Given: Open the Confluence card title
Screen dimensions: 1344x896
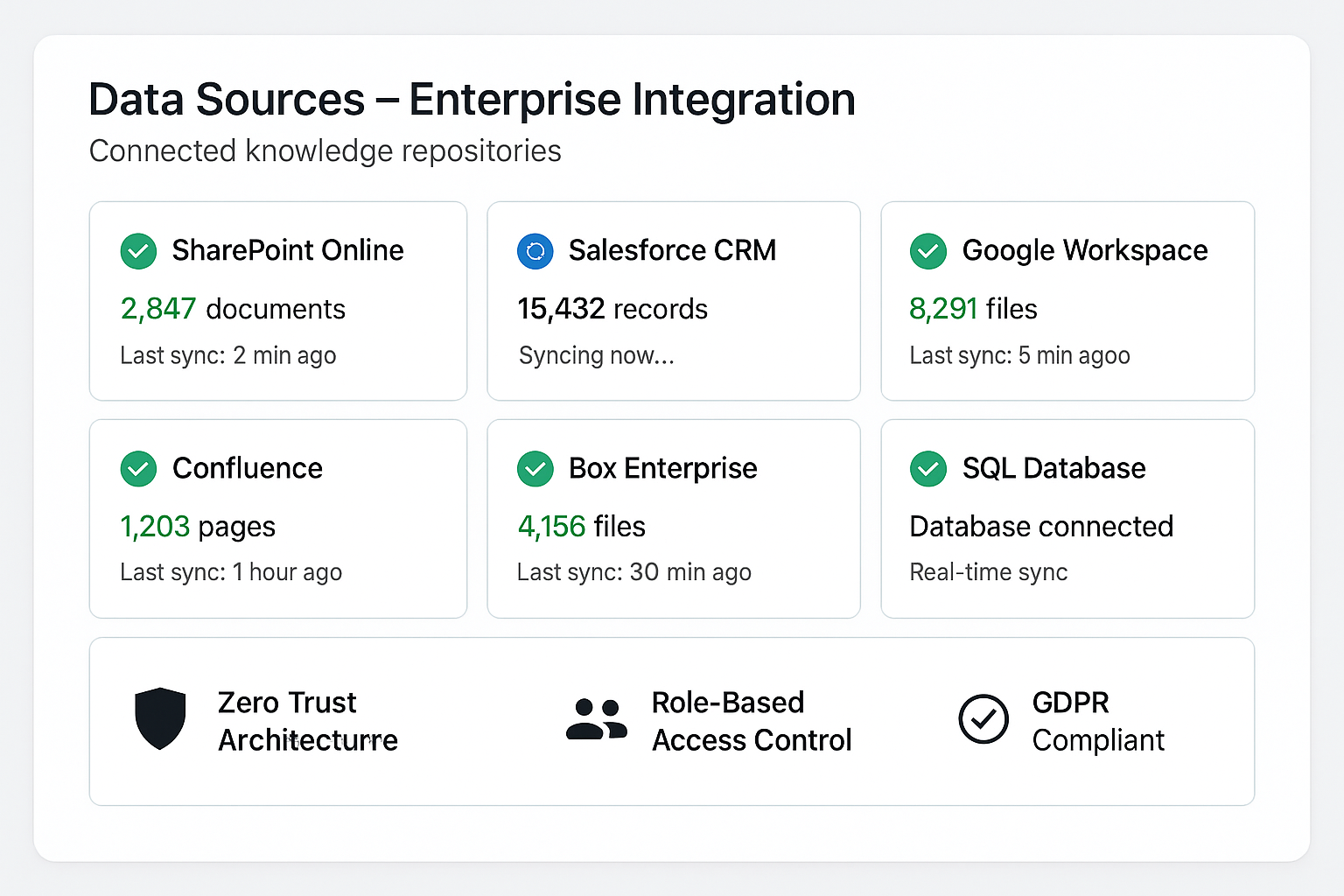Looking at the screenshot, I should tap(248, 469).
